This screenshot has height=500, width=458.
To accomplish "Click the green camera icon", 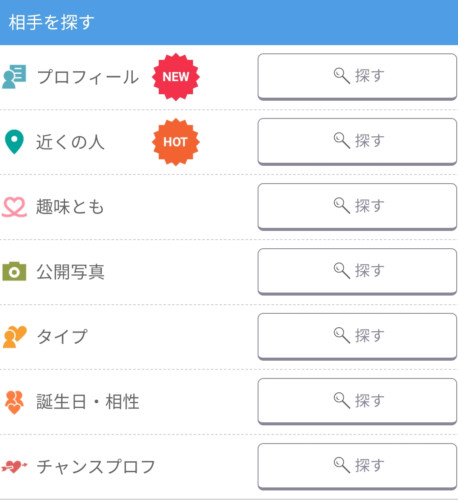I will [x=14, y=271].
